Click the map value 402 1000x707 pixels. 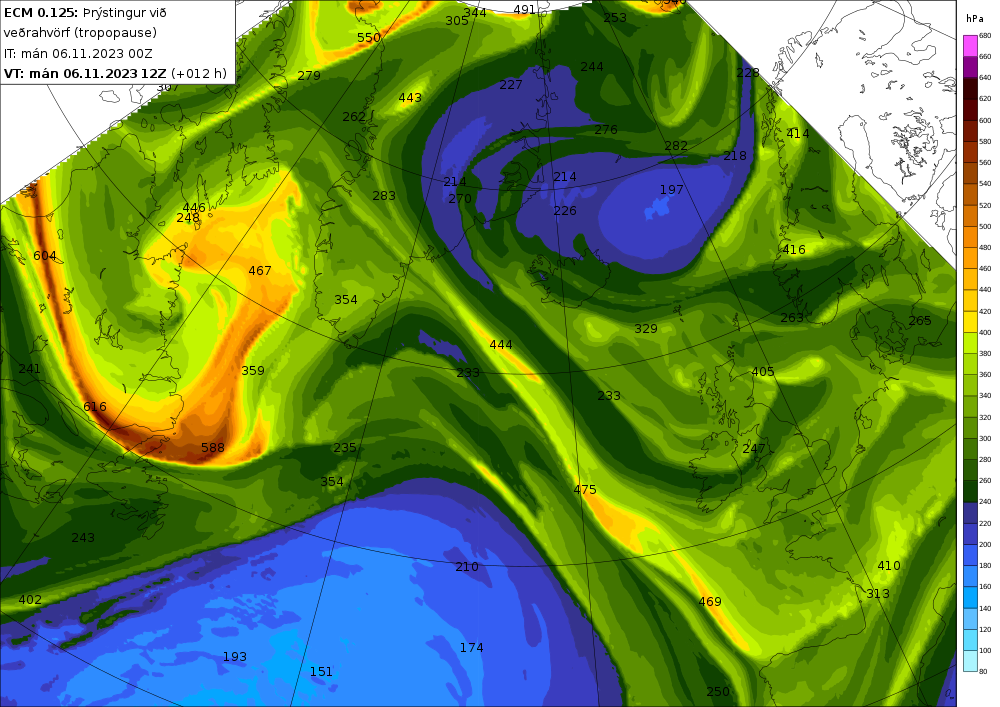click(x=30, y=600)
